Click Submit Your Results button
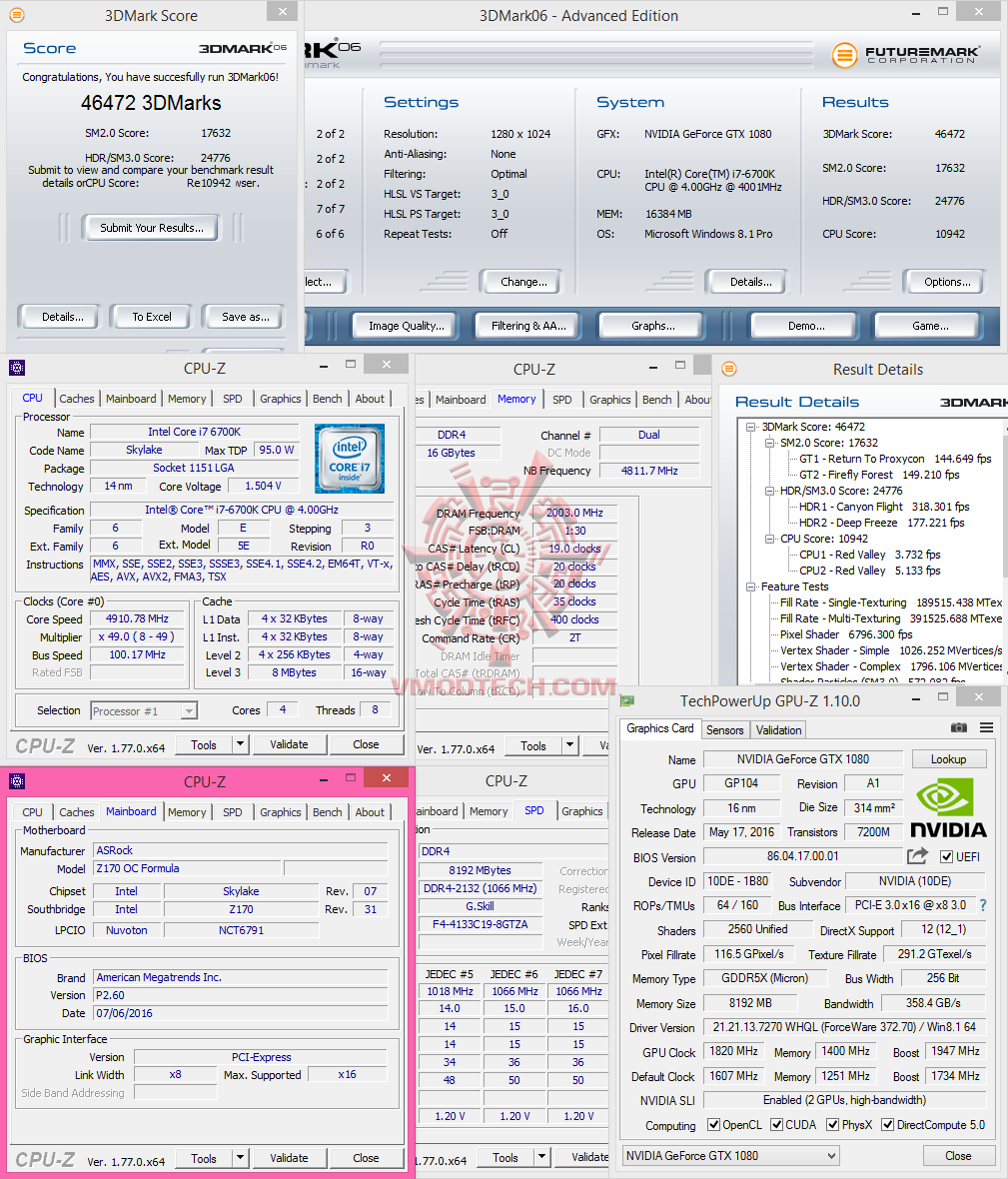This screenshot has height=1179, width=1008. pyautogui.click(x=152, y=228)
